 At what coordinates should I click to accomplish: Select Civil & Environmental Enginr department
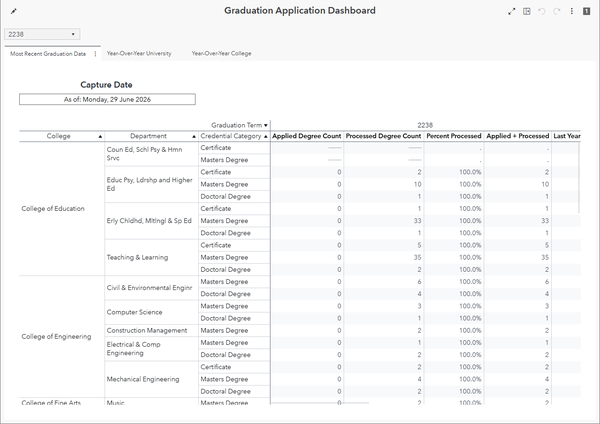(x=151, y=288)
